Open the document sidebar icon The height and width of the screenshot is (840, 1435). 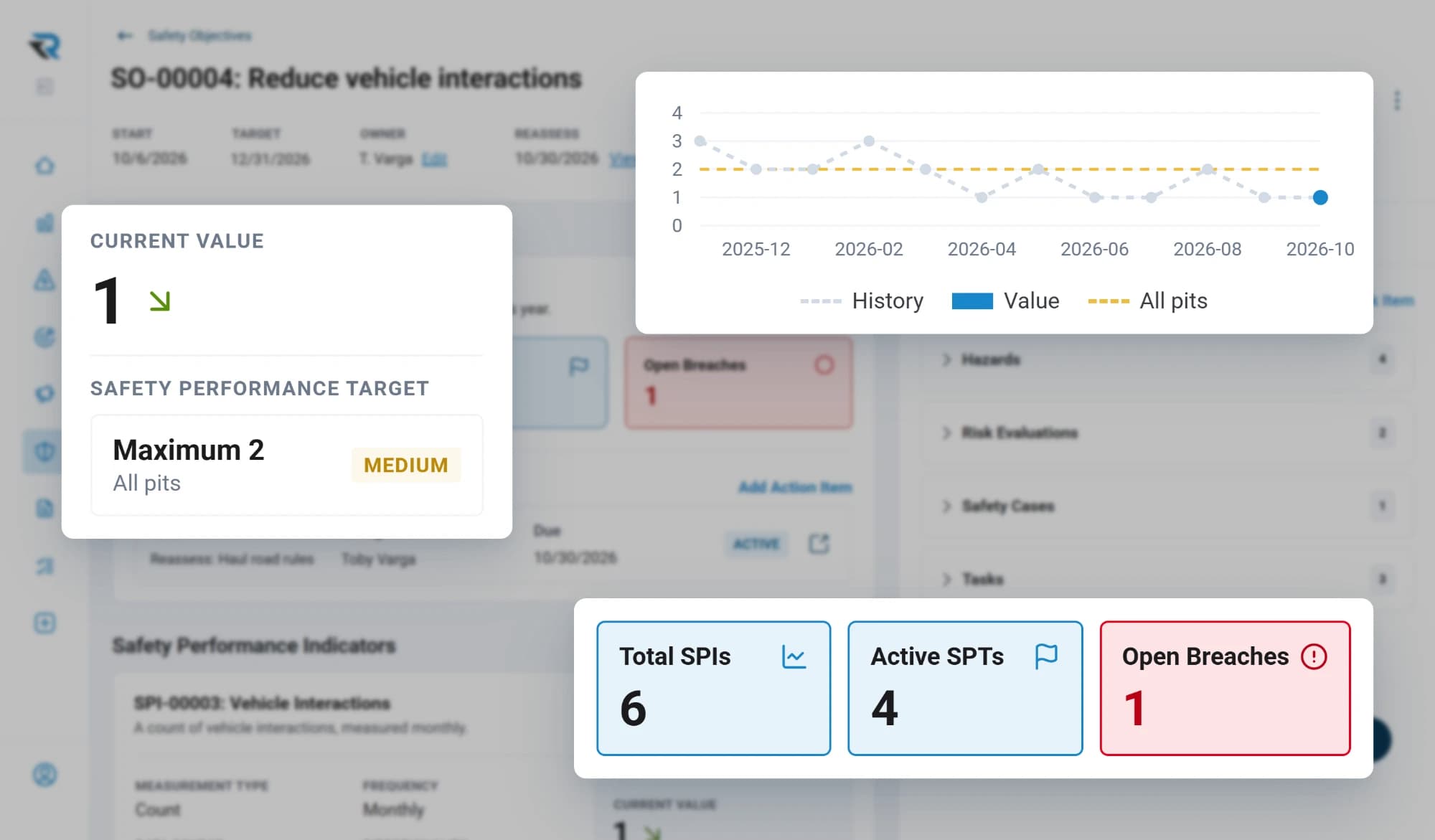point(44,509)
